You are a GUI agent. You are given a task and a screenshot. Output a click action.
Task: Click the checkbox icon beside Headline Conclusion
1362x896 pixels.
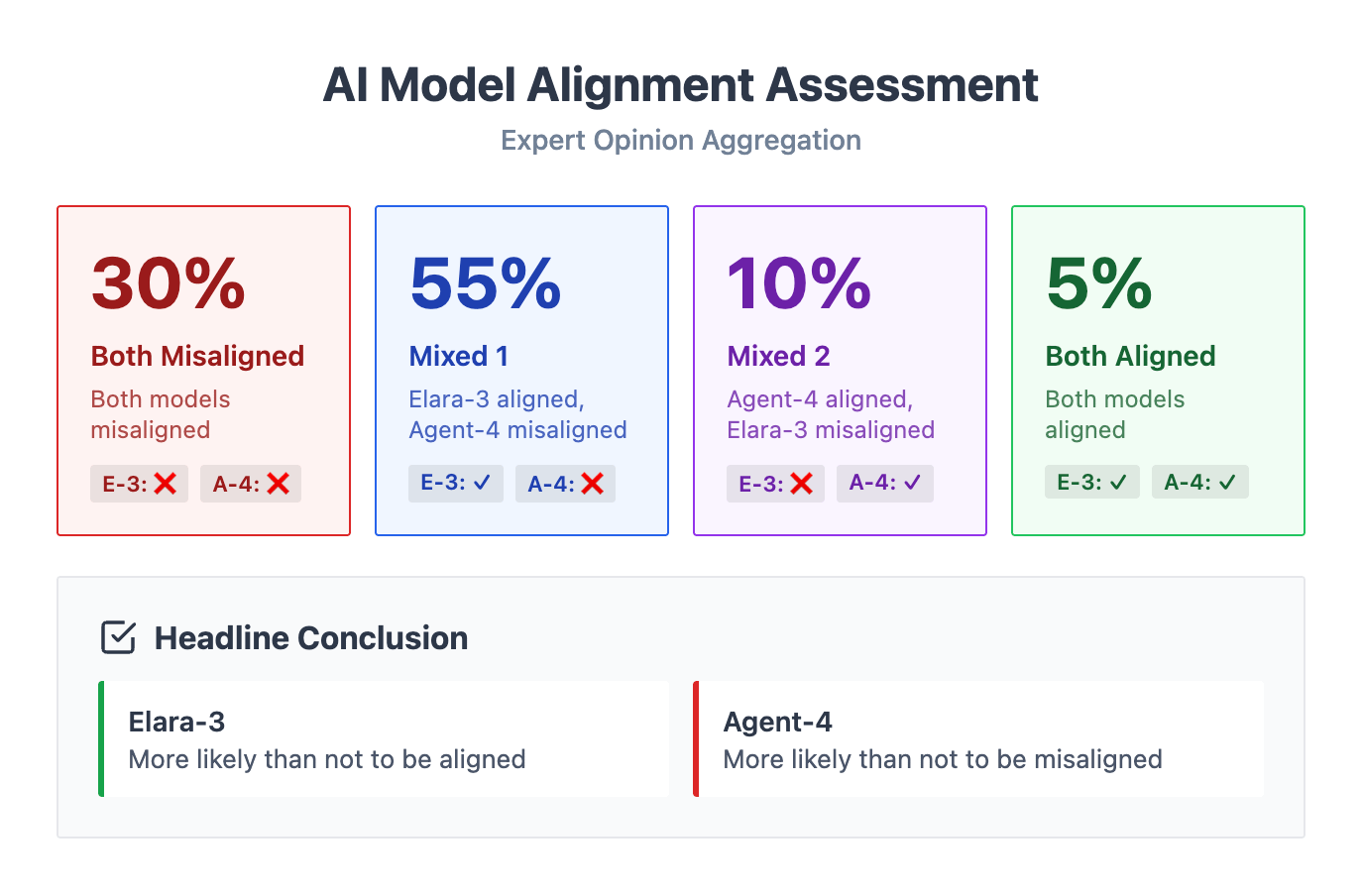pyautogui.click(x=119, y=637)
